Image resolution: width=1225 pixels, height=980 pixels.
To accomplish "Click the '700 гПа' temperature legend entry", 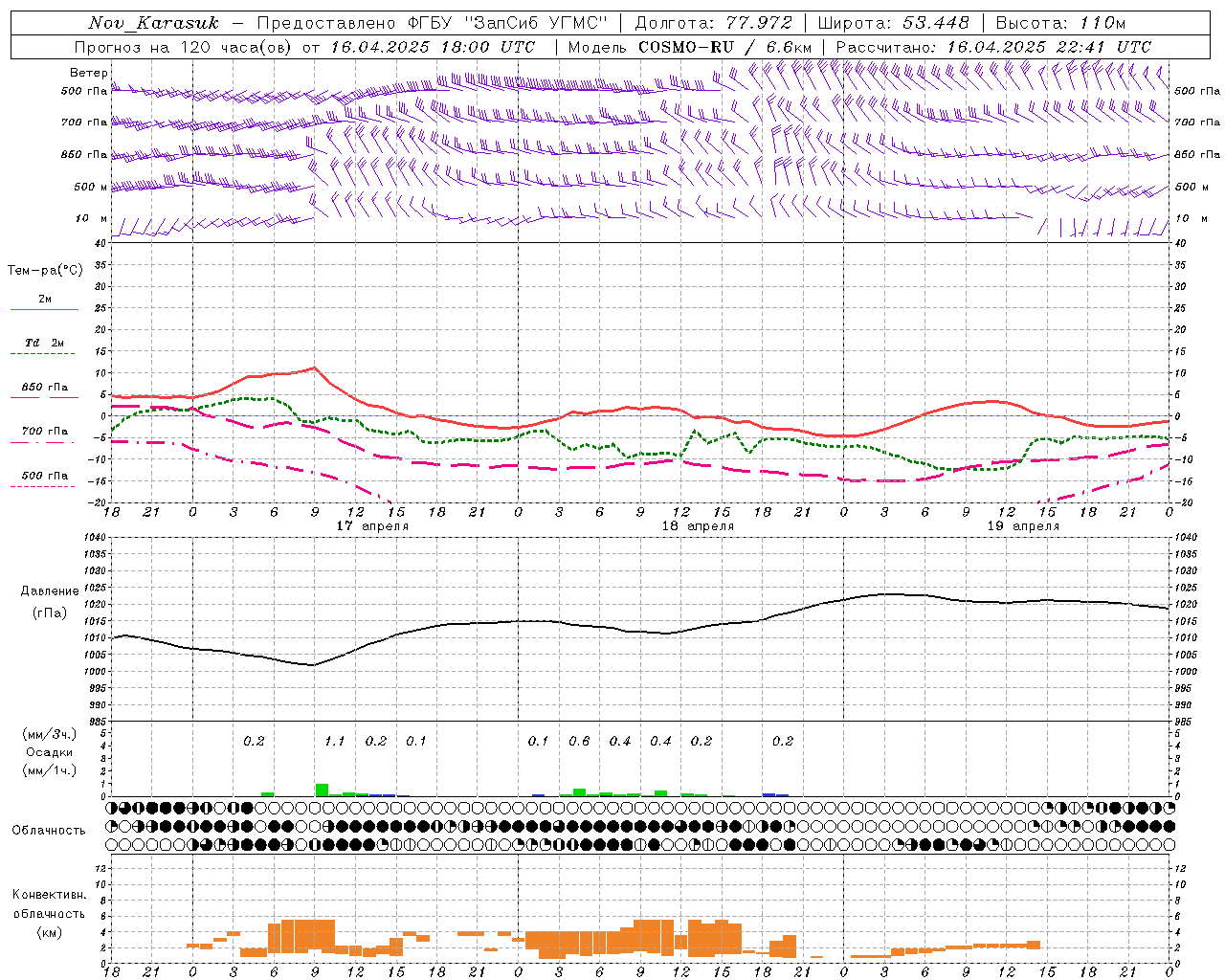I will coord(45,432).
